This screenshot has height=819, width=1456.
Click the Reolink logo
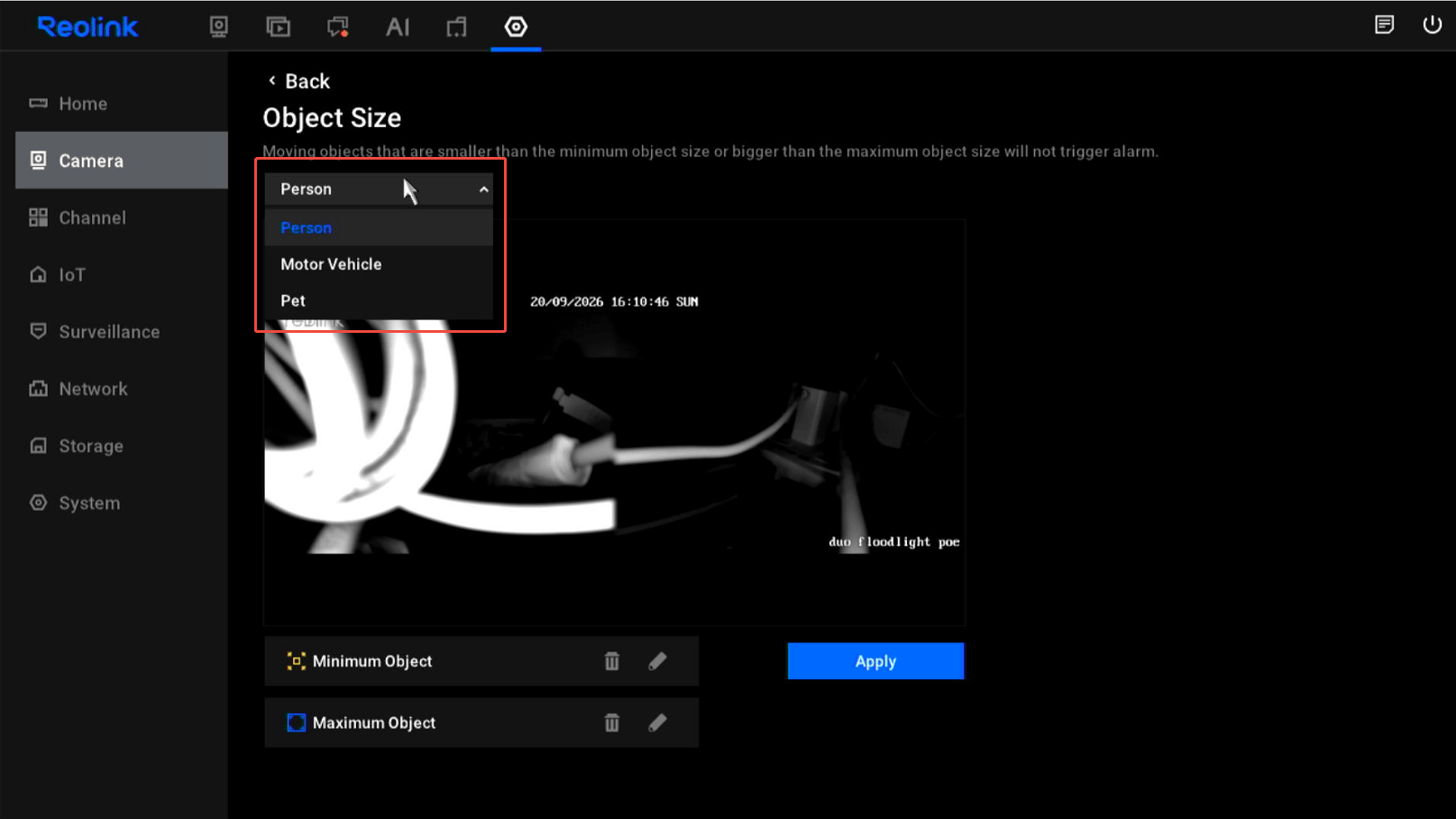(x=87, y=27)
